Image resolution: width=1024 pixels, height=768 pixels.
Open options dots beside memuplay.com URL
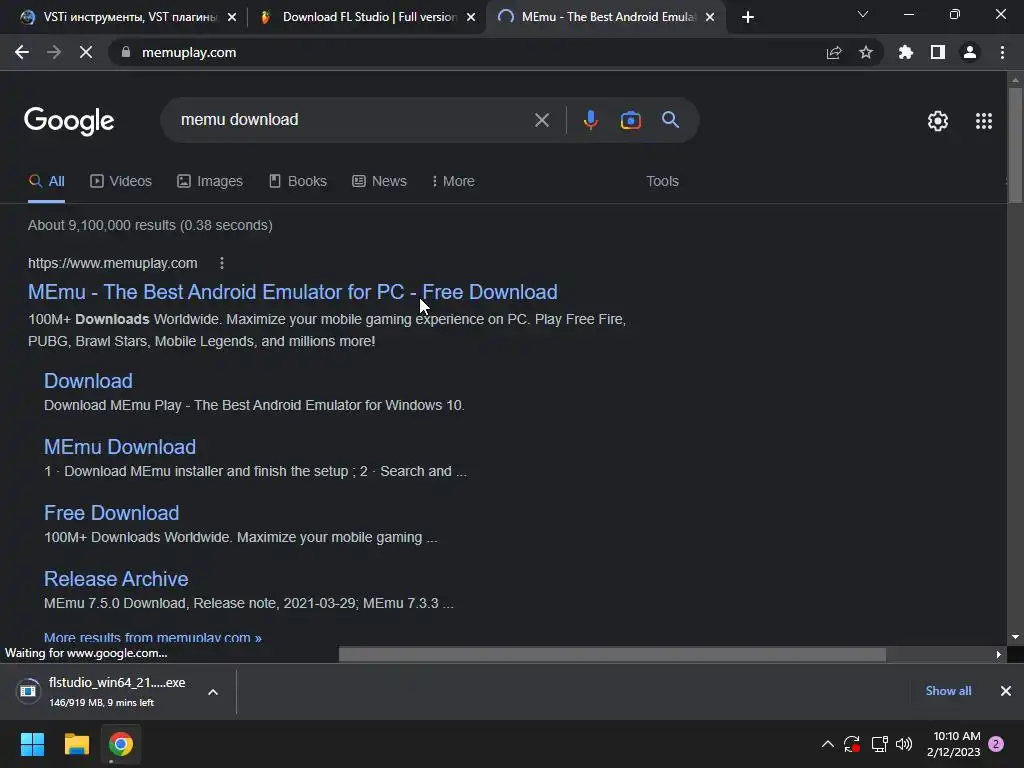point(222,263)
